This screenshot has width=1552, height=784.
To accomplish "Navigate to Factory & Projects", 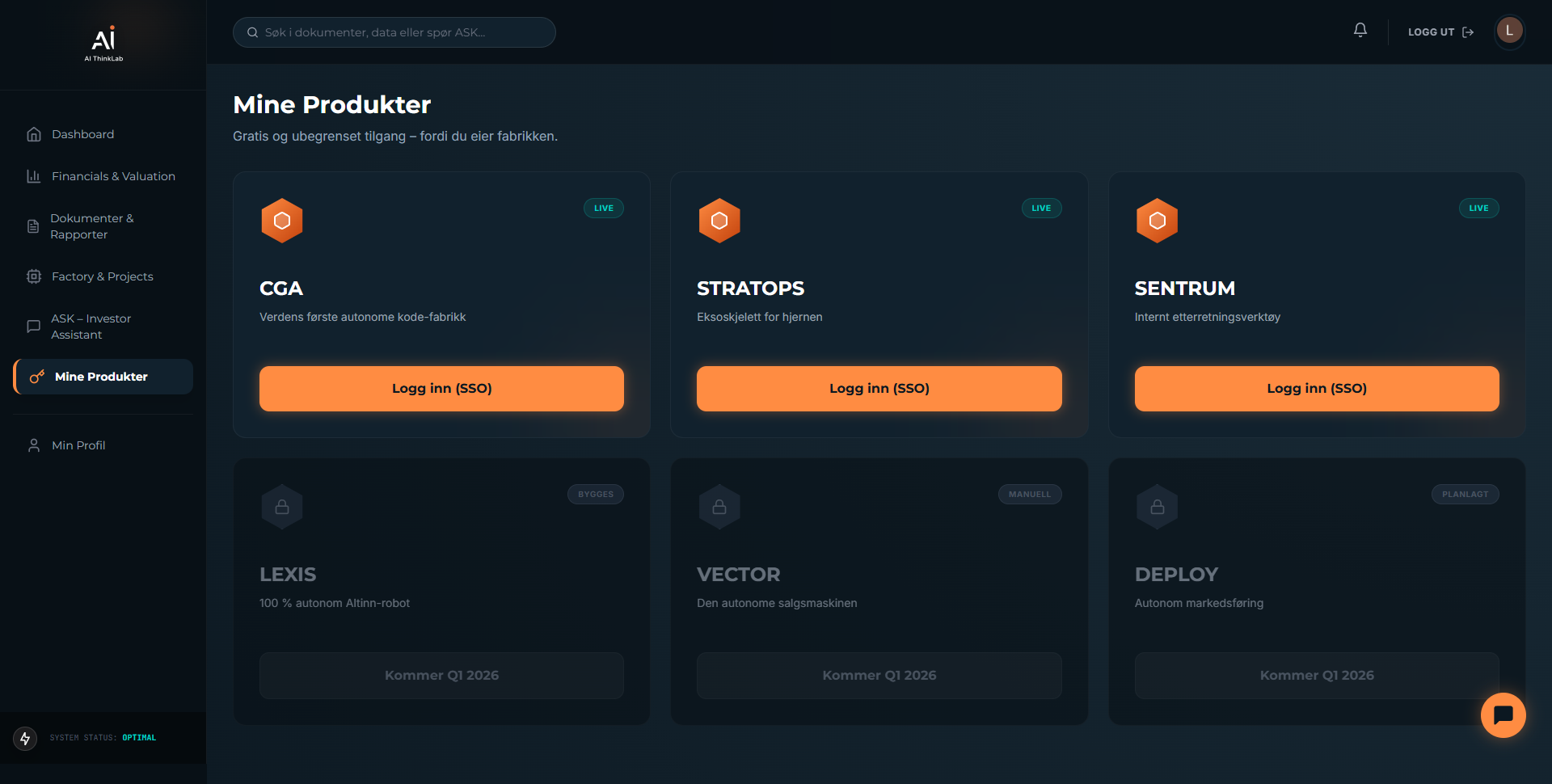I will (x=102, y=276).
